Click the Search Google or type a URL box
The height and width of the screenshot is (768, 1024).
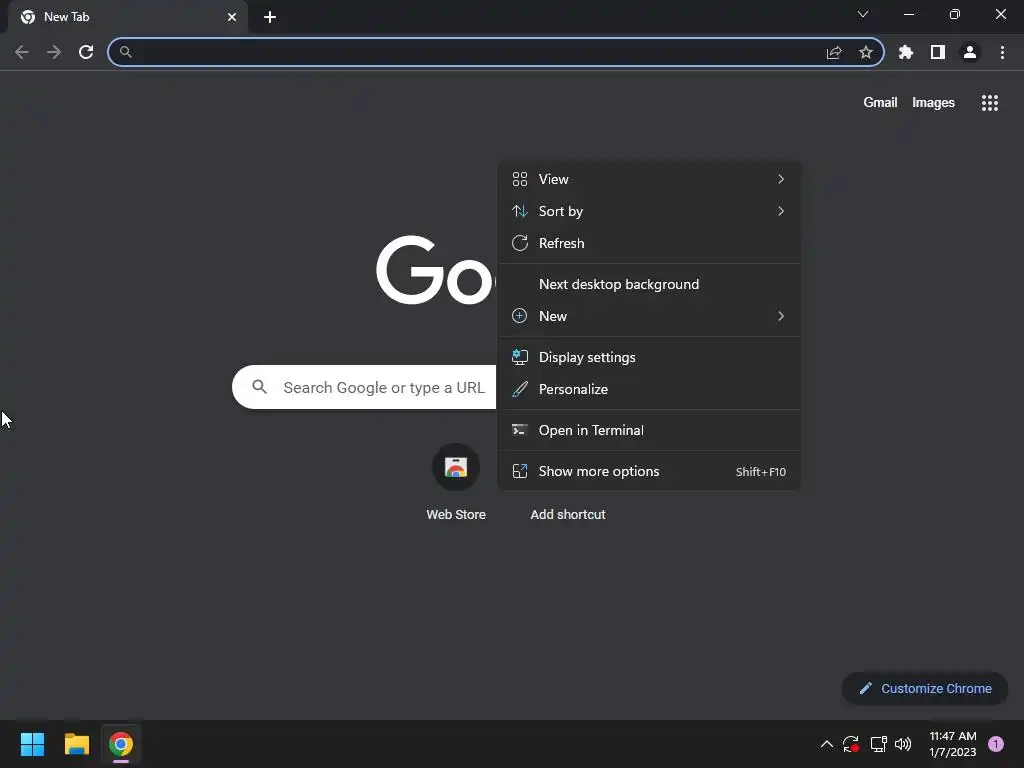364,387
